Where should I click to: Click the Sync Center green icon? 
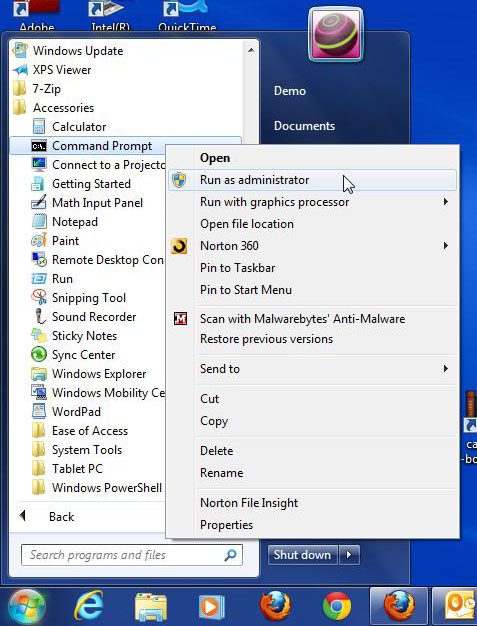(39, 355)
